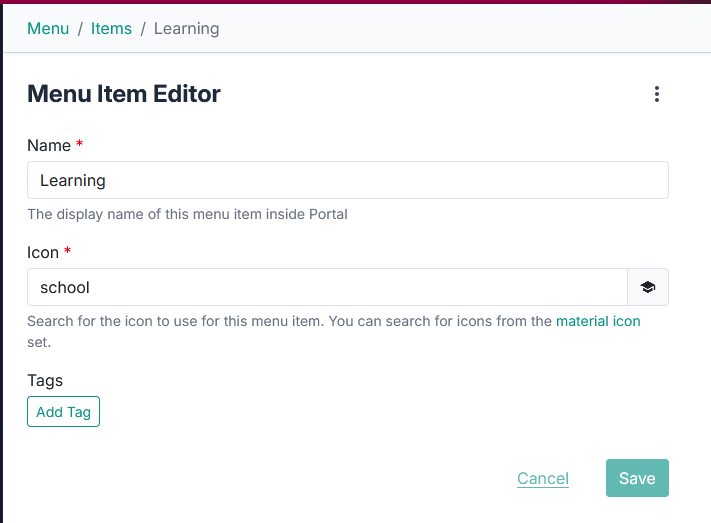Image resolution: width=711 pixels, height=523 pixels.
Task: Click the Menu Item Editor heading
Action: point(124,94)
